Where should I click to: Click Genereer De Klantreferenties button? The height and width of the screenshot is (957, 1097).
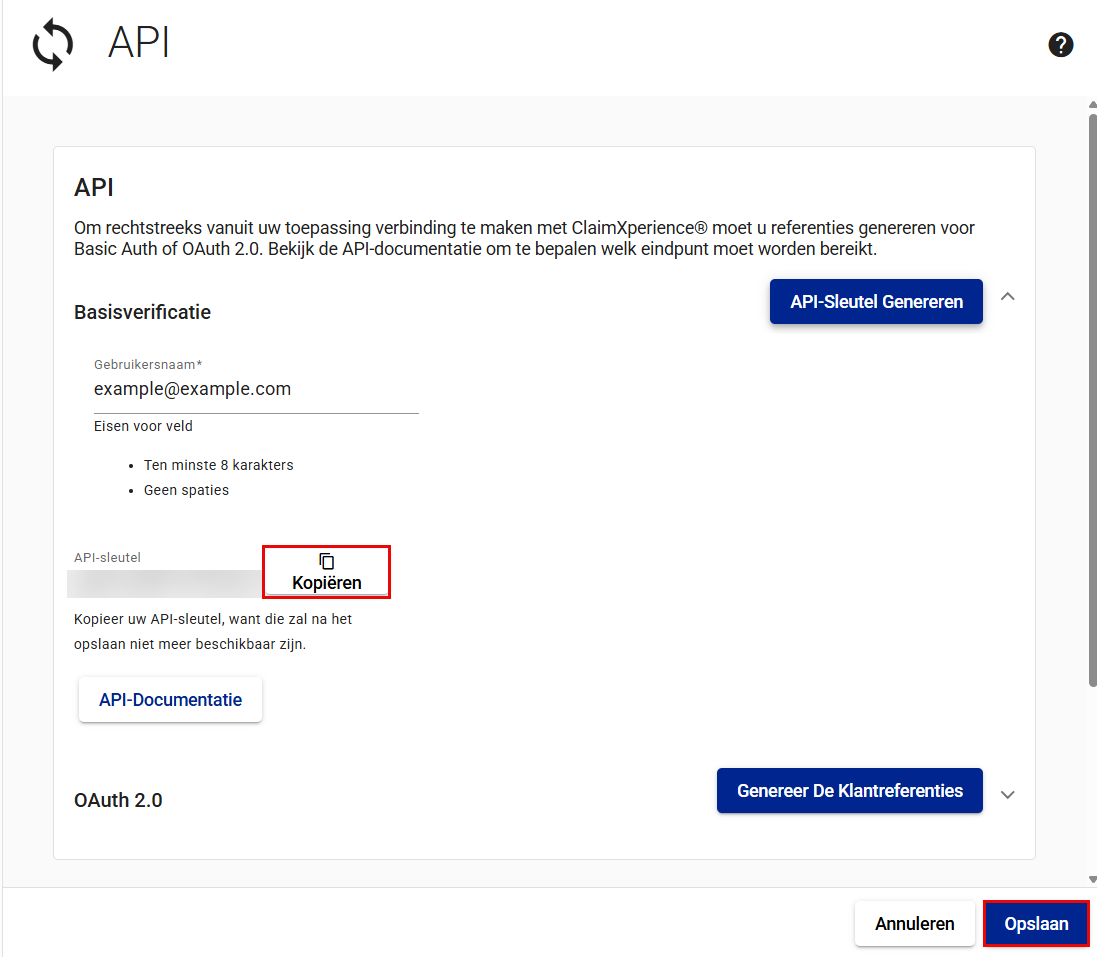pos(849,791)
